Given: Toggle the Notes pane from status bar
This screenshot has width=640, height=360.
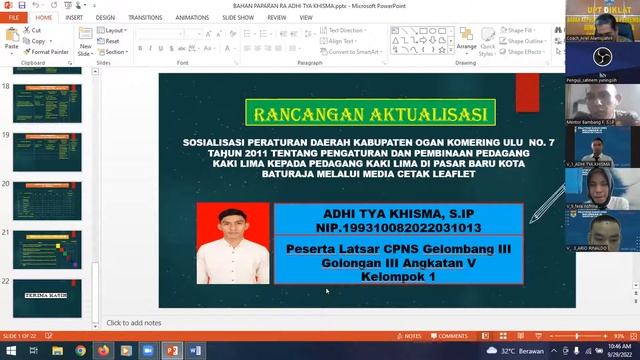Looking at the screenshot, I should (x=409, y=336).
